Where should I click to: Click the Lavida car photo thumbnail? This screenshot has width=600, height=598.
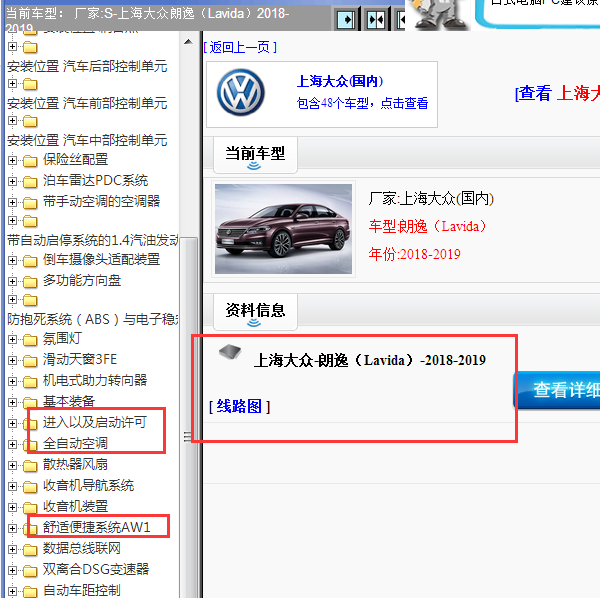click(283, 229)
